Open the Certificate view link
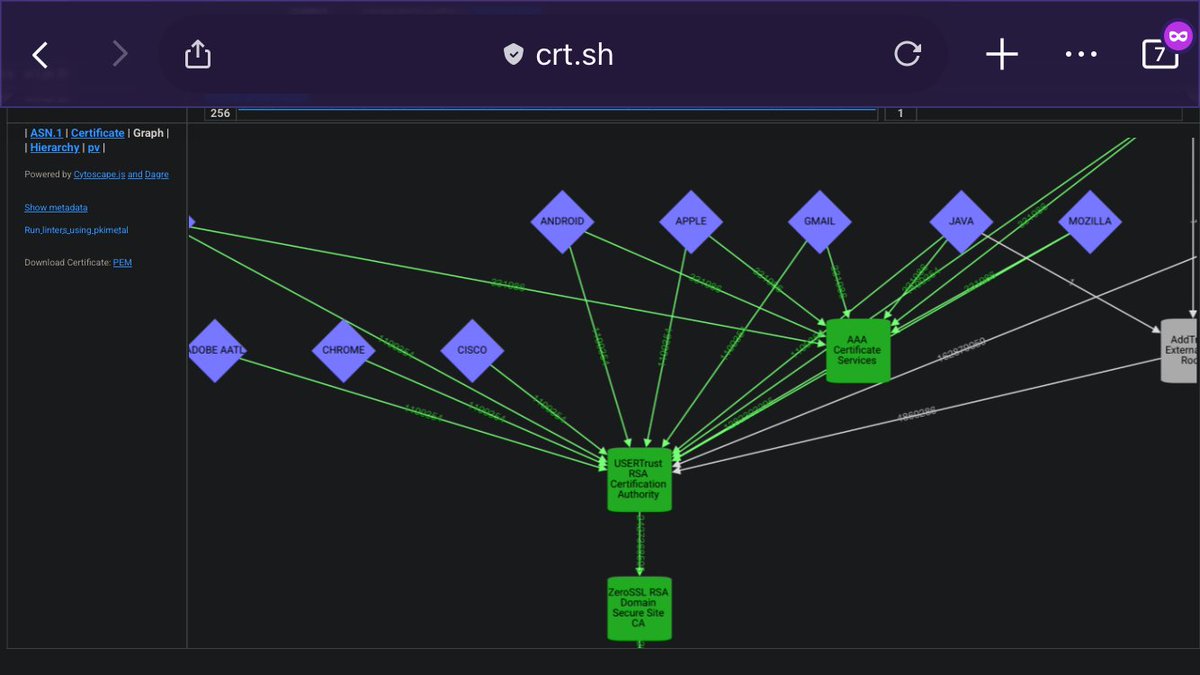Image resolution: width=1200 pixels, height=675 pixels. click(x=98, y=133)
